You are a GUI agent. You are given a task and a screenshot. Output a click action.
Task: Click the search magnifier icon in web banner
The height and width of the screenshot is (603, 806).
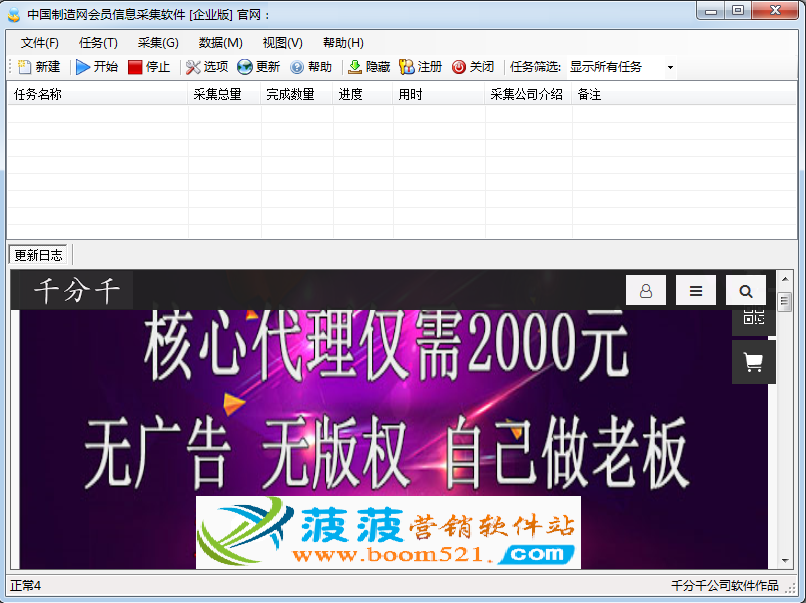click(x=745, y=290)
